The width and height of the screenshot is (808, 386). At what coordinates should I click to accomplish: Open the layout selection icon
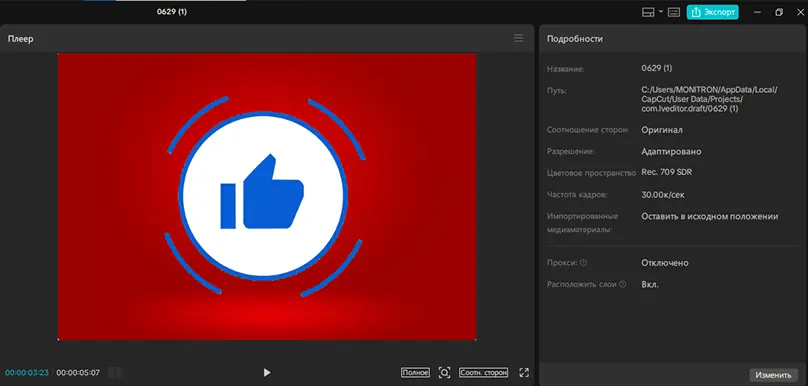648,12
